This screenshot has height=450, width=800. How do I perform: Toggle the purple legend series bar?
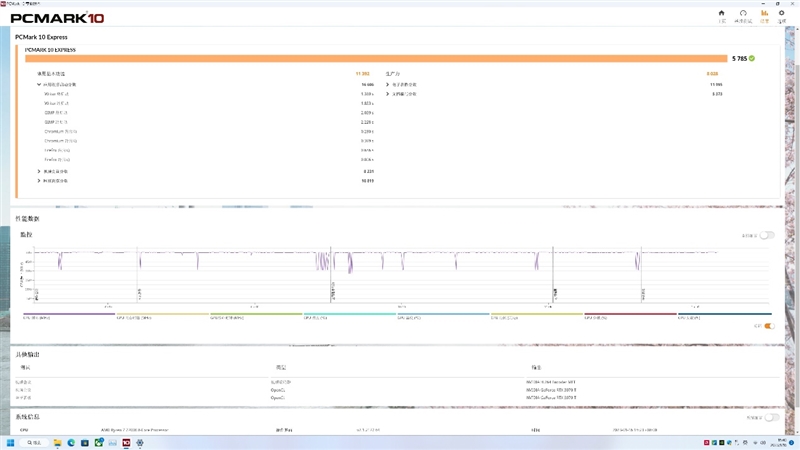coord(69,314)
